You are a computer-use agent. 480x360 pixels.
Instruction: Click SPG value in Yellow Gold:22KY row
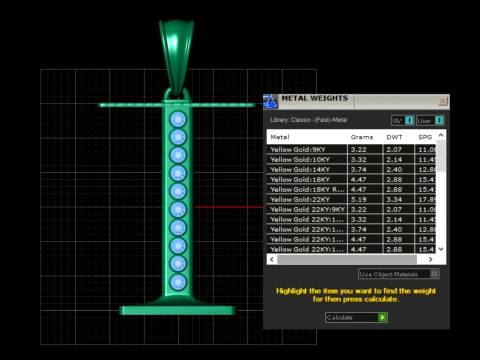(427, 199)
